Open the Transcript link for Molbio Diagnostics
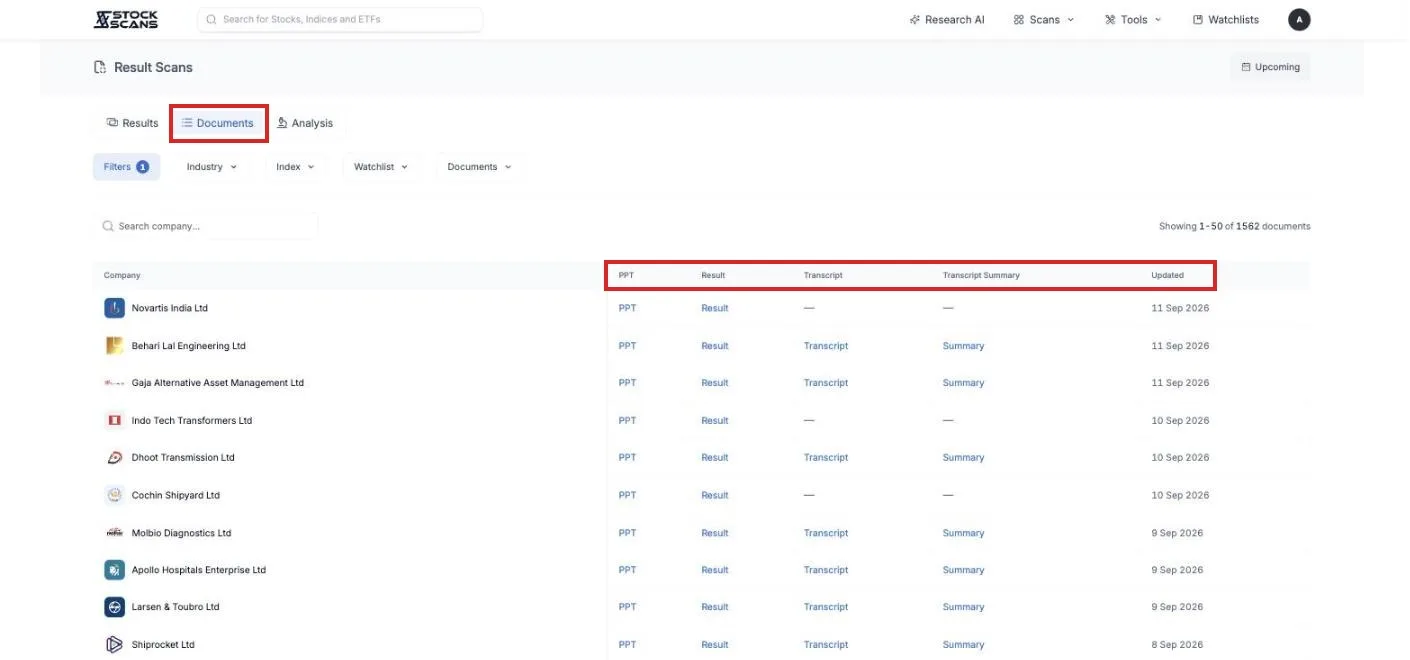 coord(826,533)
